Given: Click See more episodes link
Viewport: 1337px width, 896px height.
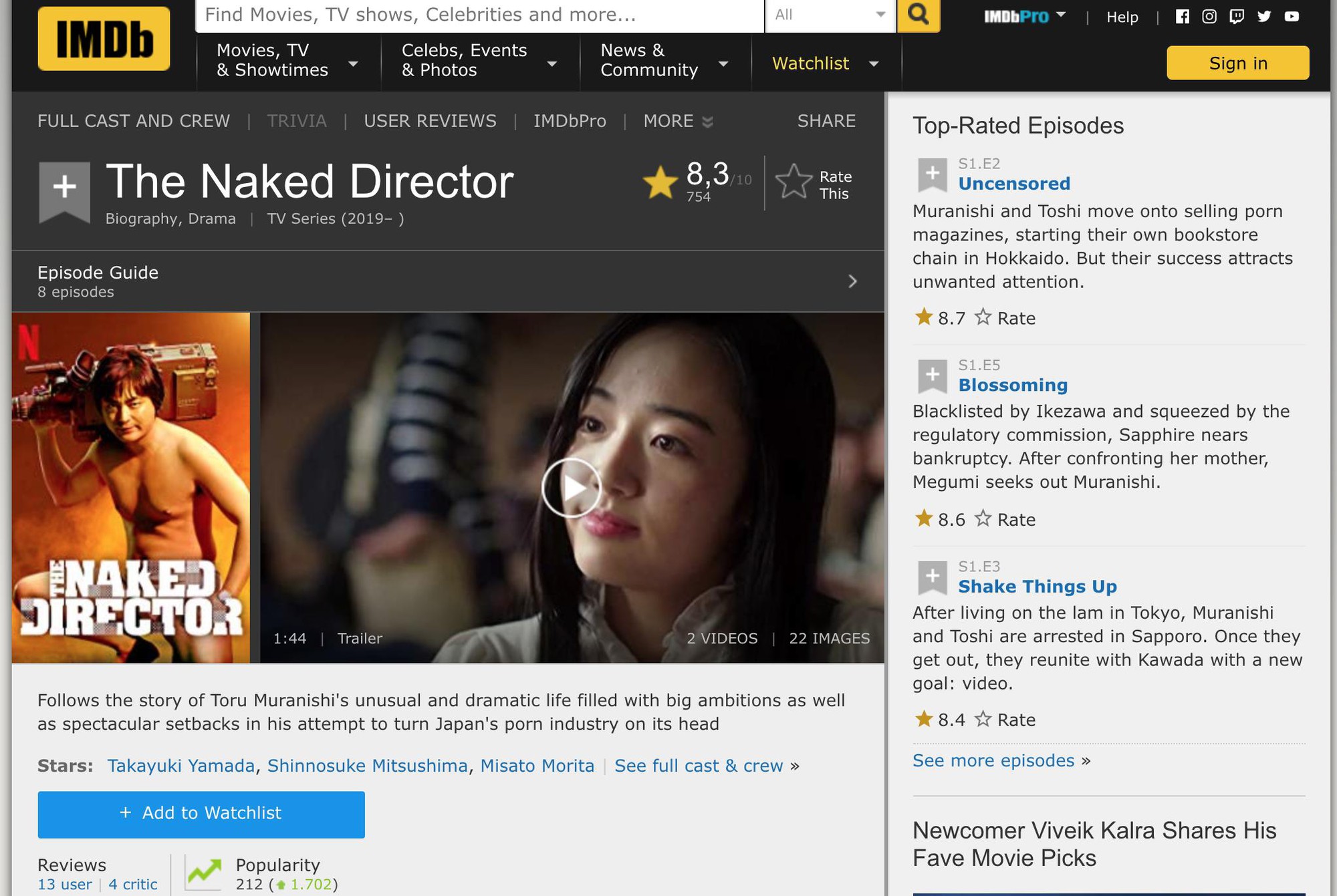Looking at the screenshot, I should (993, 760).
